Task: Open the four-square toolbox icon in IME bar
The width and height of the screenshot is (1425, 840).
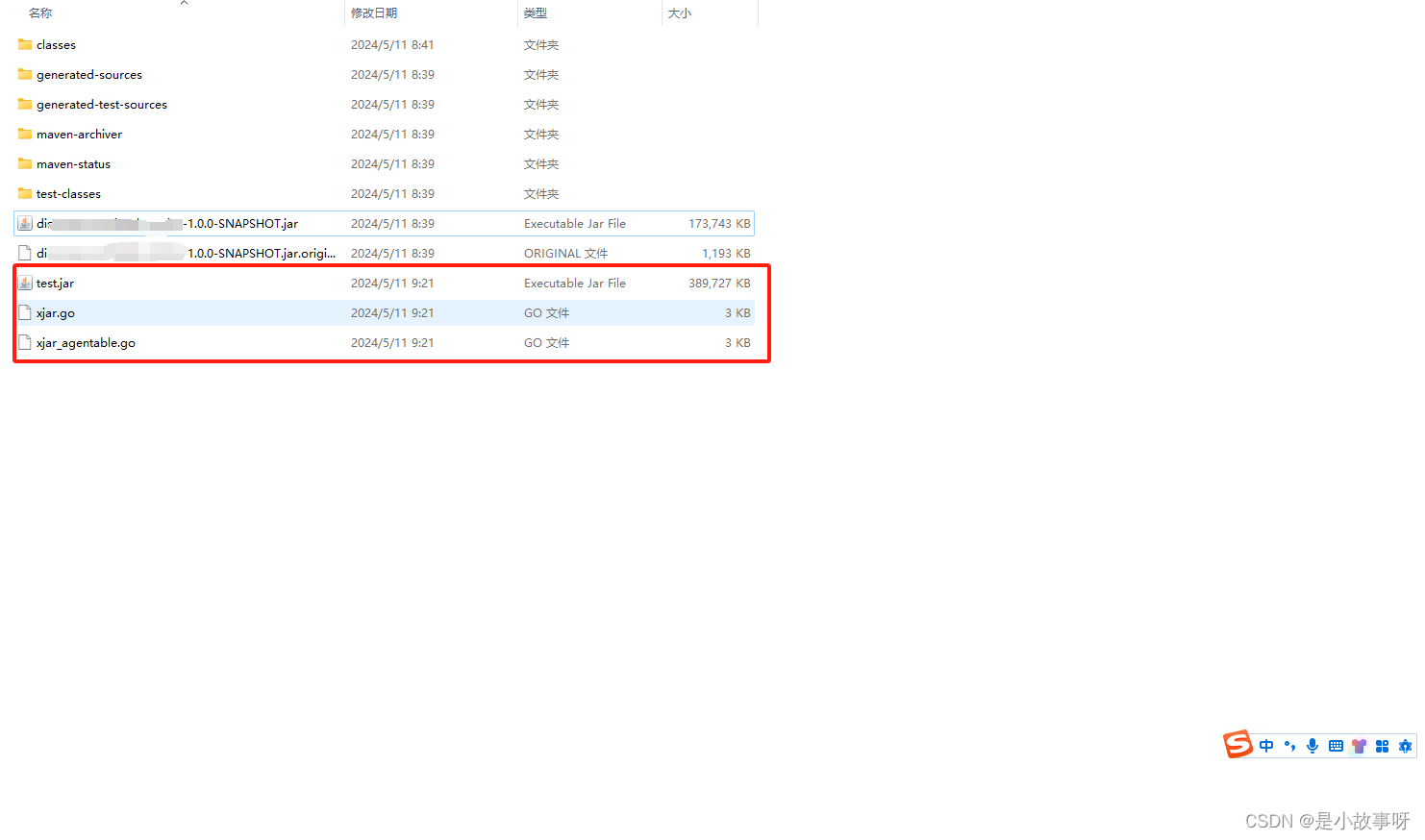Action: click(1382, 746)
